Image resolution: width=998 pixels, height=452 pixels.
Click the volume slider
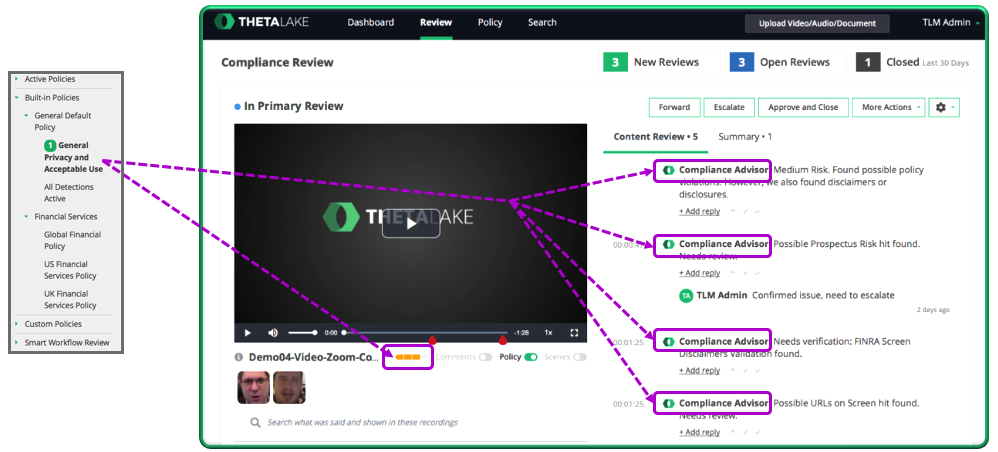[302, 332]
